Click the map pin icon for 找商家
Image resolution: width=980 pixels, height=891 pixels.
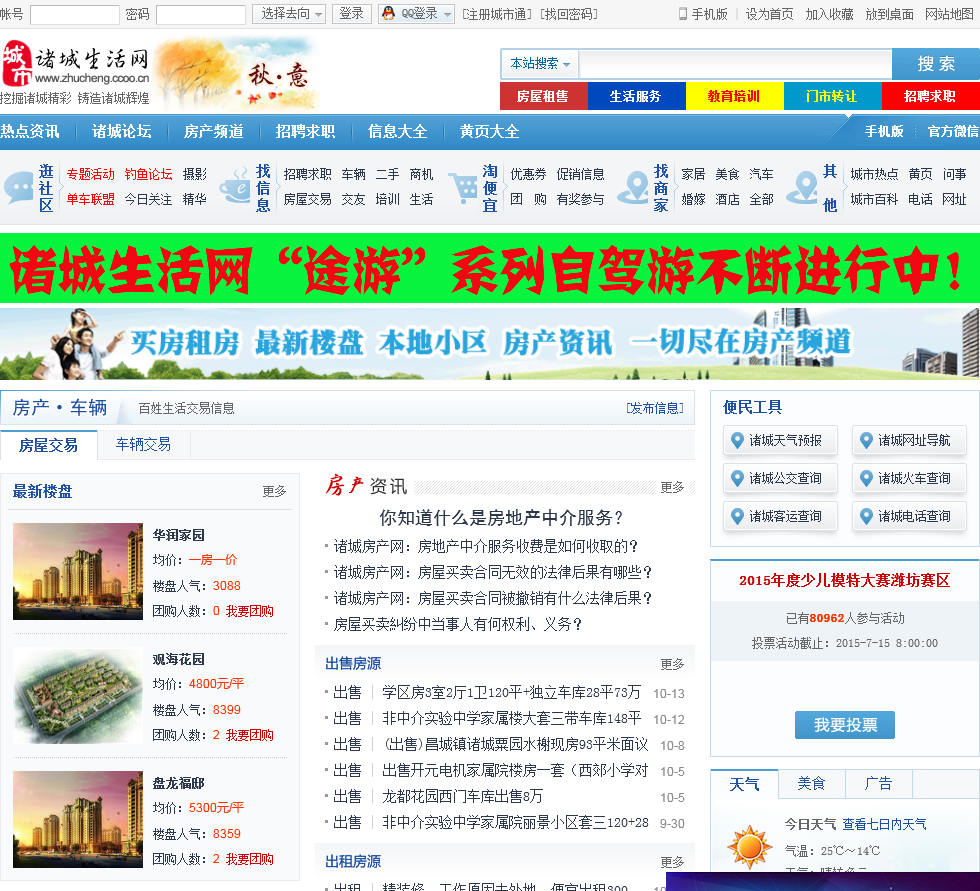click(x=634, y=187)
